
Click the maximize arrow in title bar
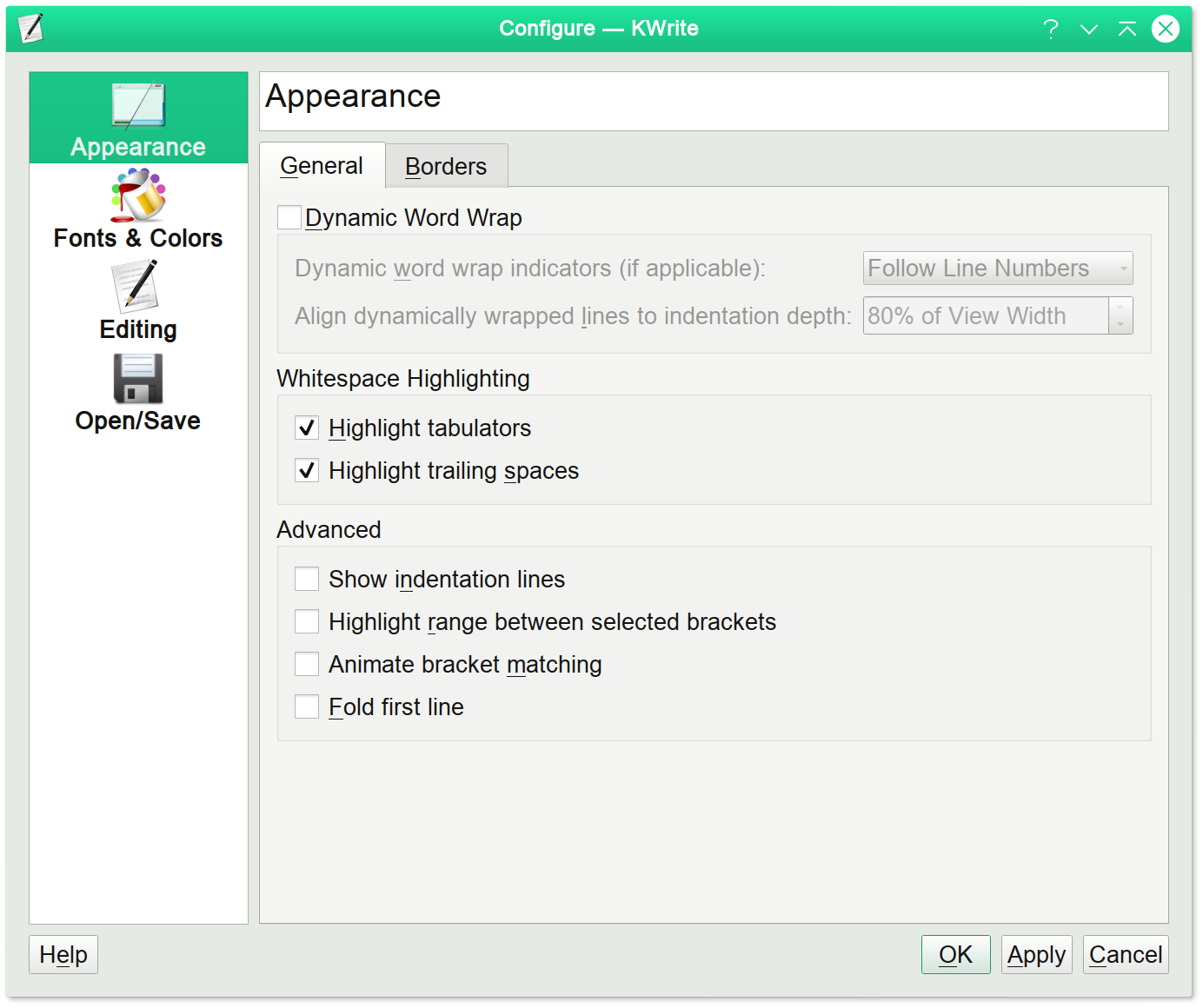1127,30
